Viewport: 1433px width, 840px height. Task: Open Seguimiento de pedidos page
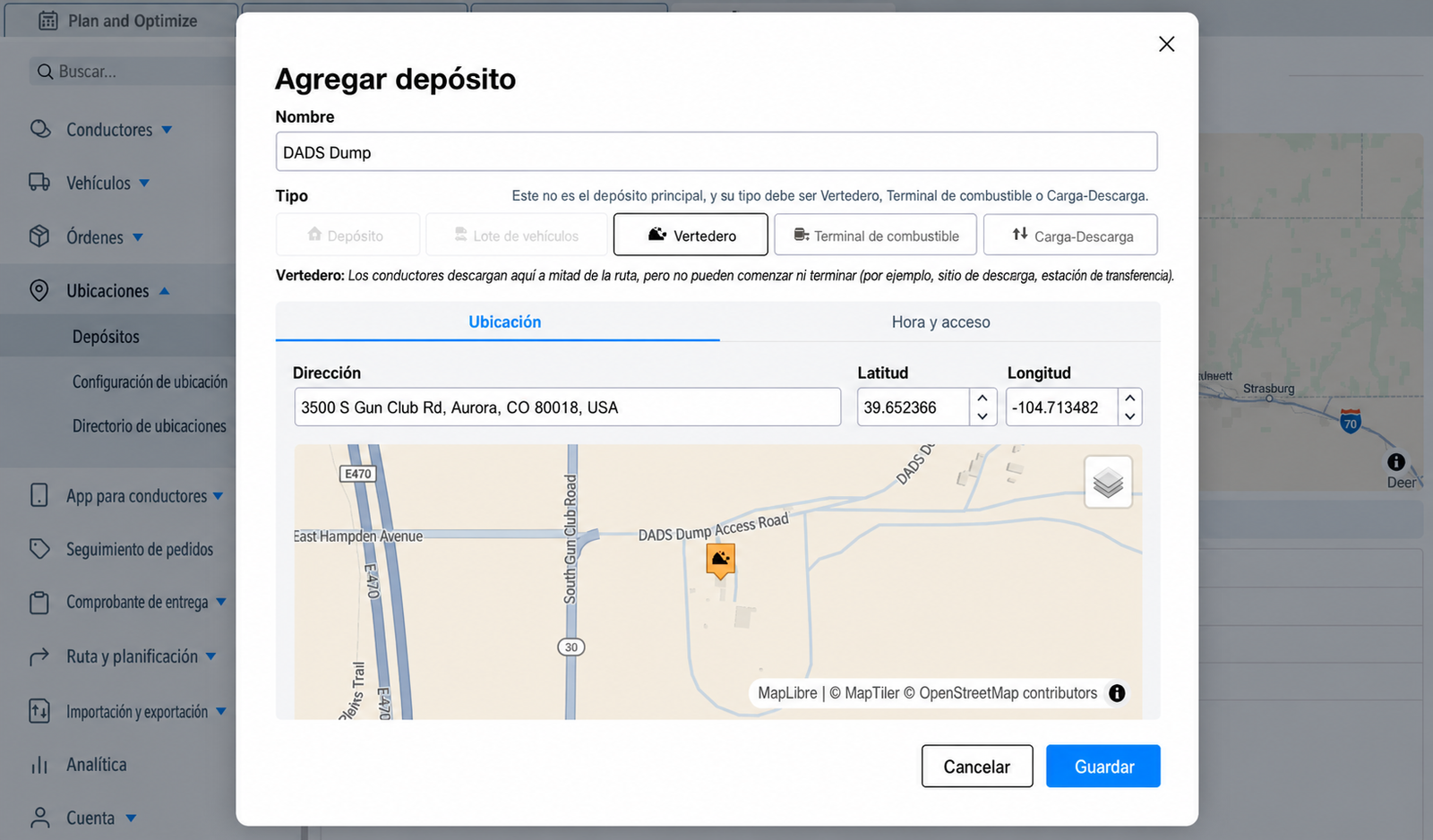(x=140, y=549)
